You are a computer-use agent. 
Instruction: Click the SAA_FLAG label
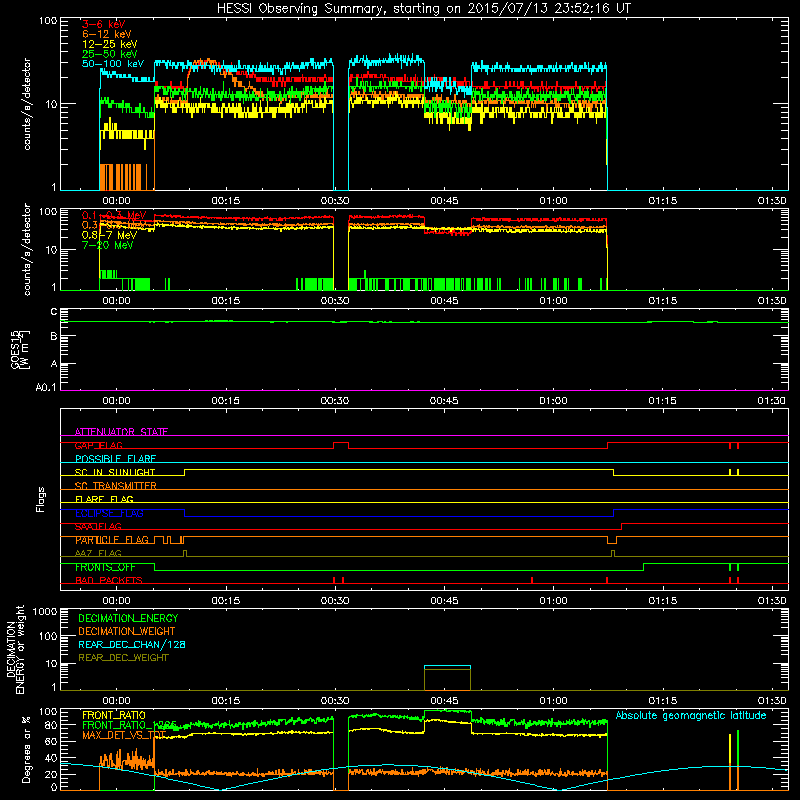(x=98, y=526)
